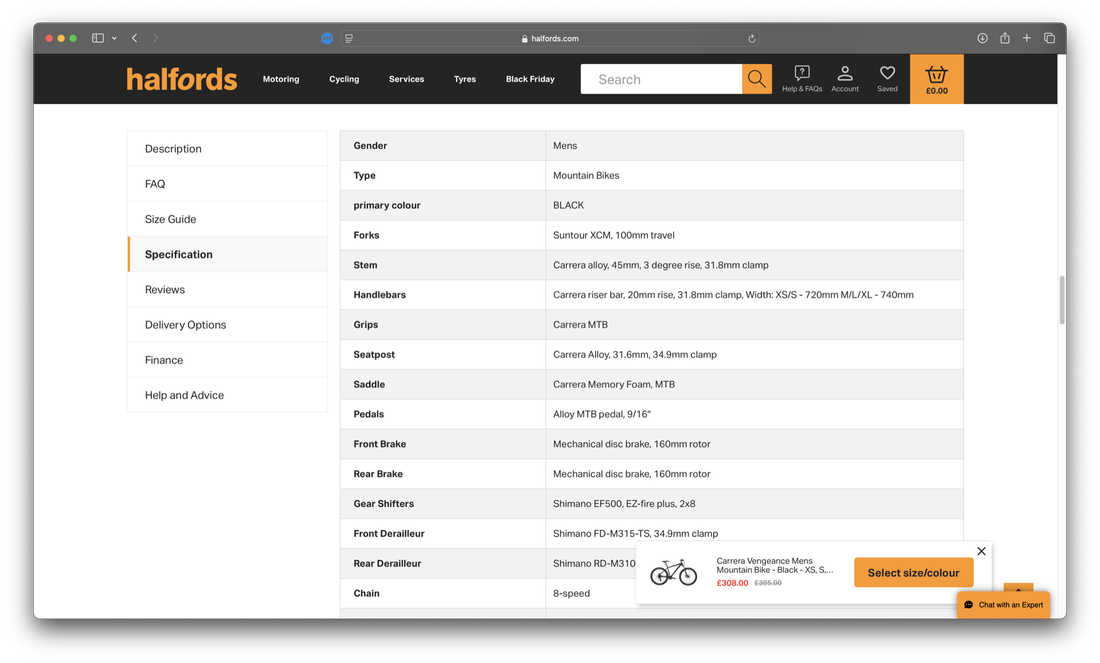This screenshot has height=663, width=1100.
Task: Open the basket showing £0.00
Action: tap(937, 79)
